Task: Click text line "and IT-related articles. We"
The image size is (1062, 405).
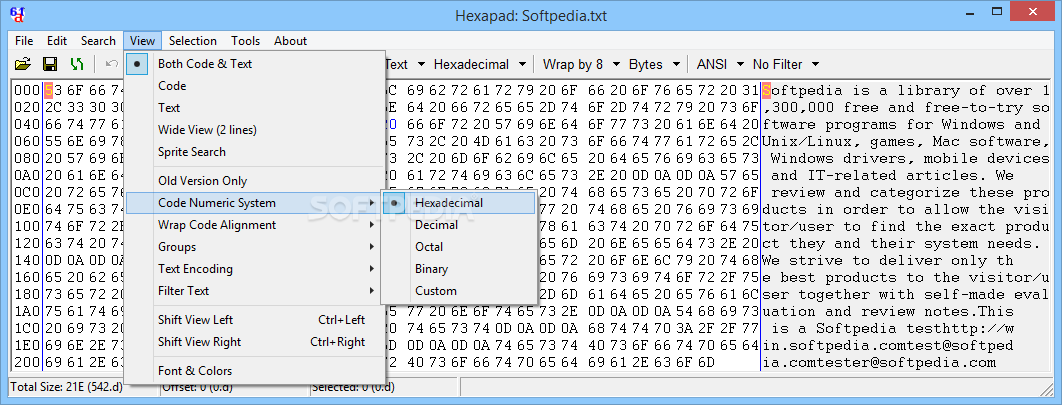Action: tap(892, 175)
